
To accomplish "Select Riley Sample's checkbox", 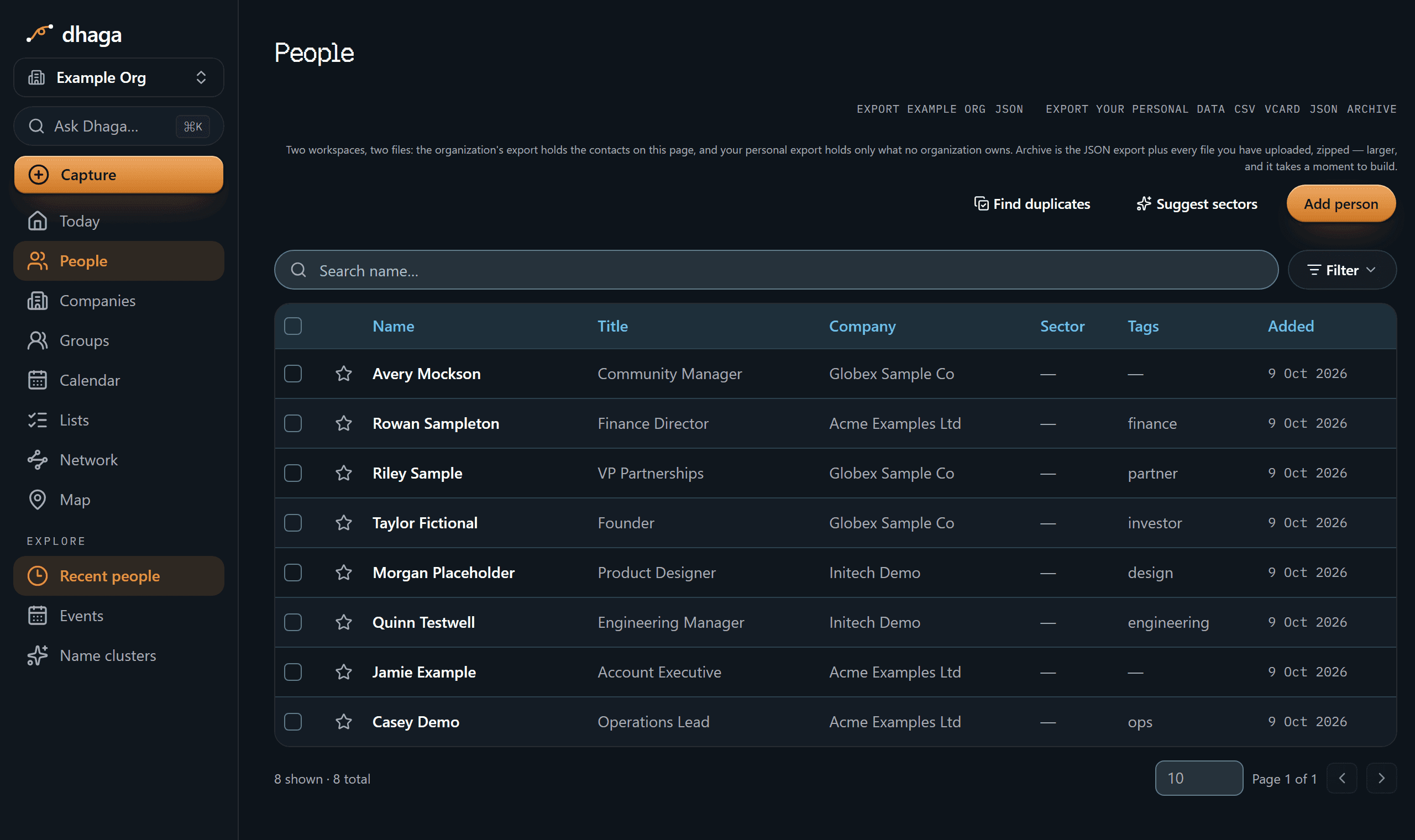I will coord(292,473).
